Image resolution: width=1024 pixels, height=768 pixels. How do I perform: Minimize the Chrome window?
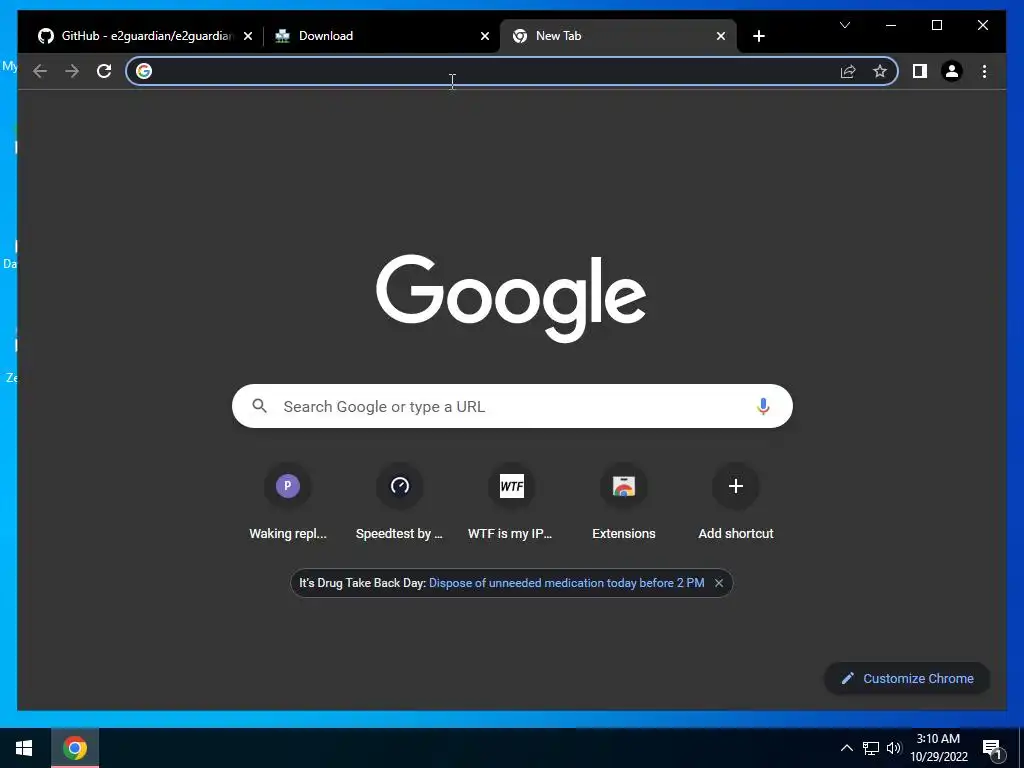click(x=891, y=25)
